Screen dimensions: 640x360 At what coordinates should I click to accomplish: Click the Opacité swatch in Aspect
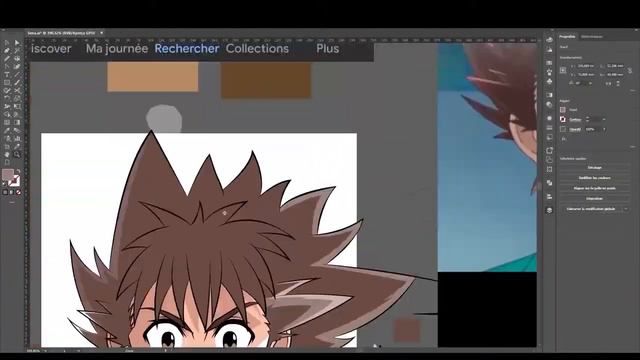coord(563,129)
